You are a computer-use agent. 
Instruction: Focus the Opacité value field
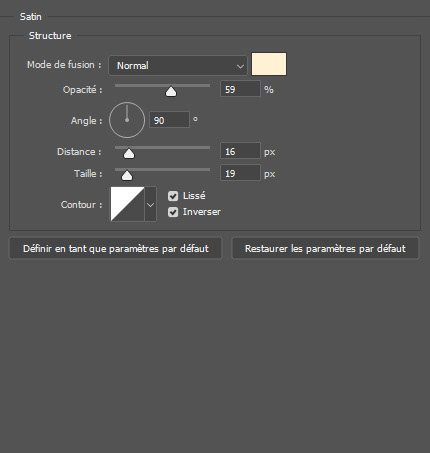pos(240,89)
